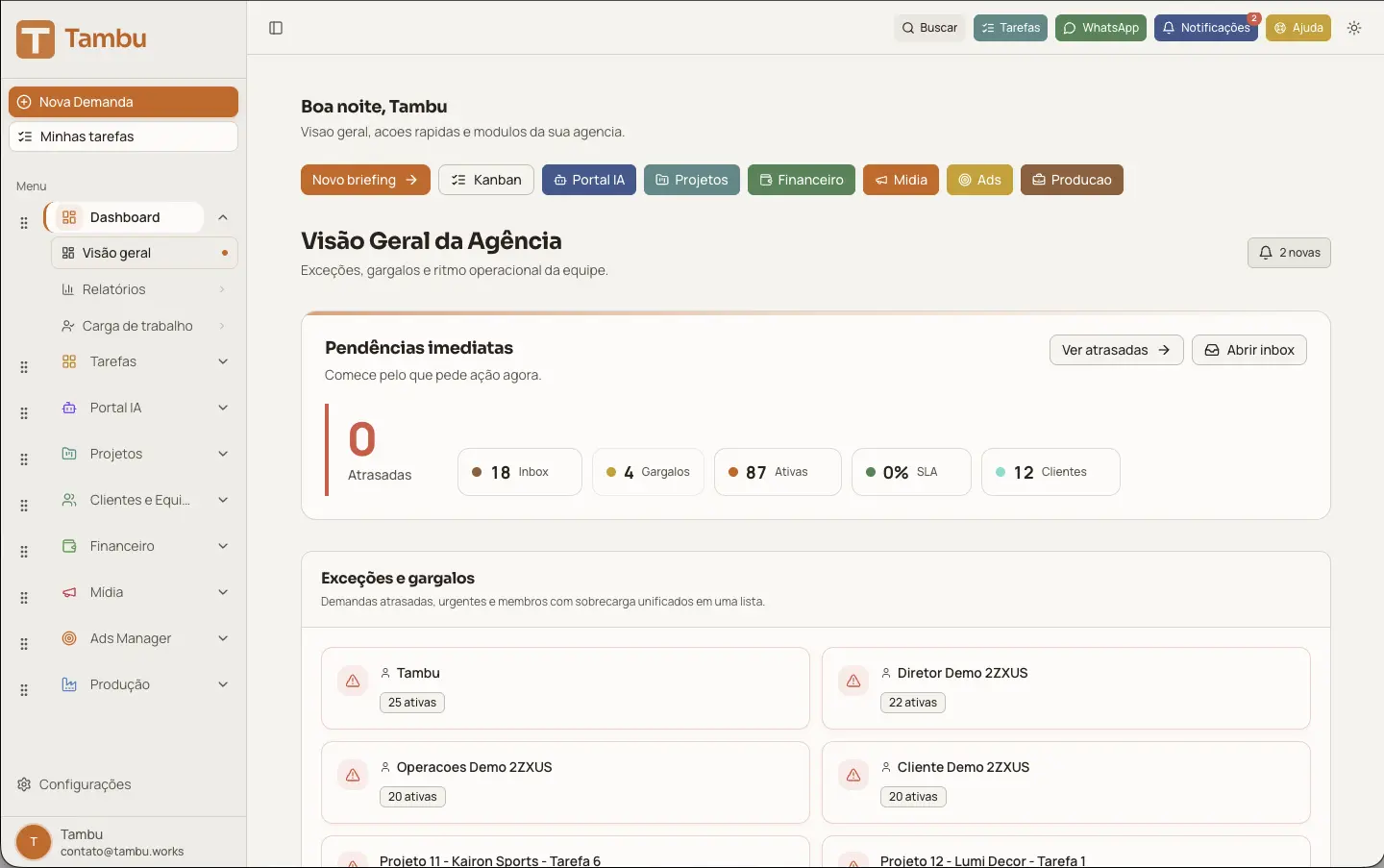Click the drag handle beside Tarefas

[24, 367]
